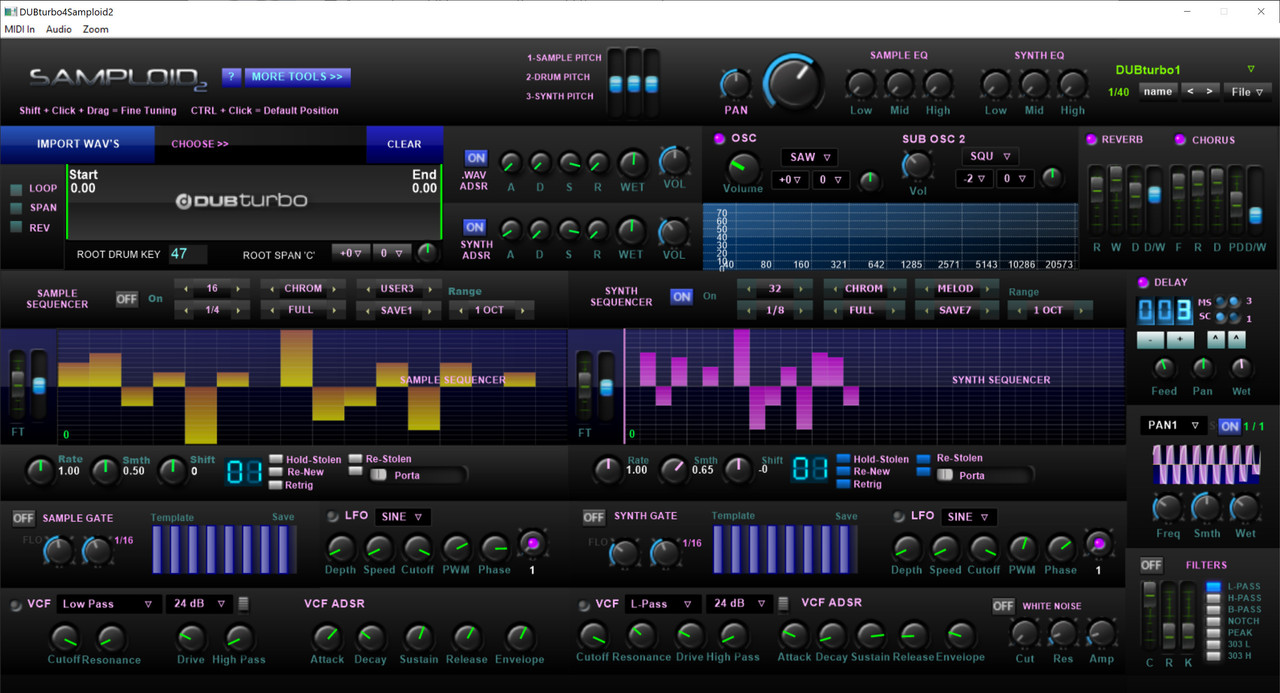Click the WAV ADSR Attack knob
Viewport: 1280px width, 693px height.
(510, 162)
